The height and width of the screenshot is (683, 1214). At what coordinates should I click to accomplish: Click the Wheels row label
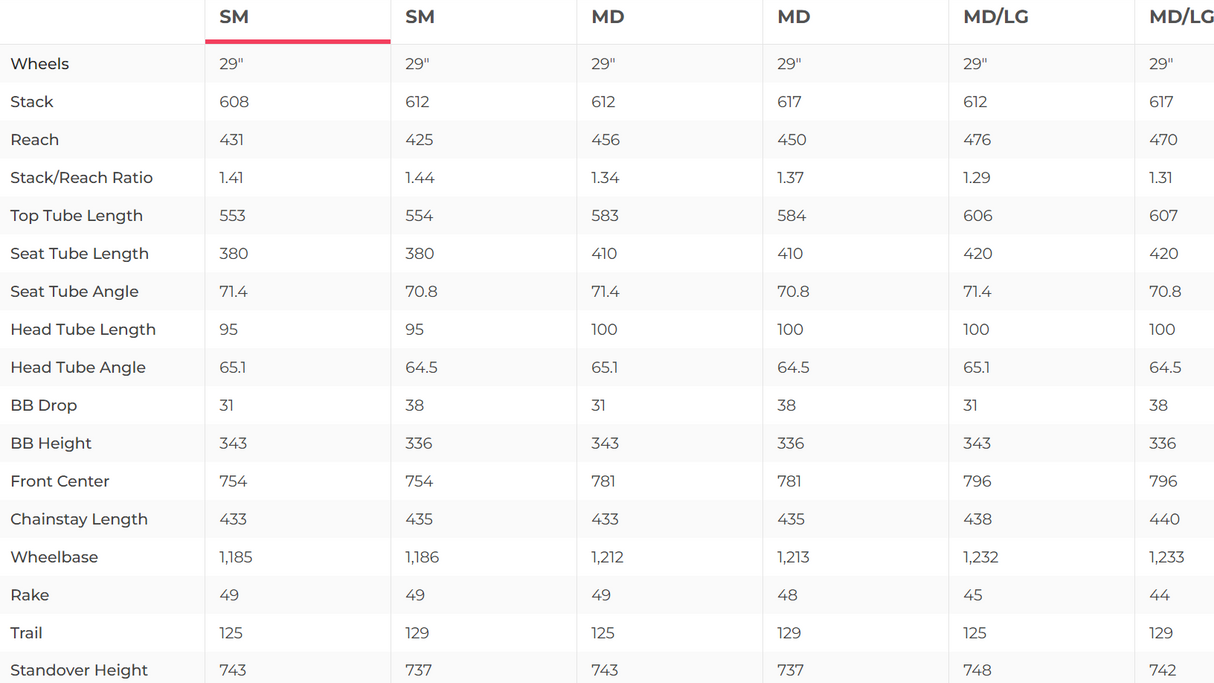pyautogui.click(x=40, y=64)
